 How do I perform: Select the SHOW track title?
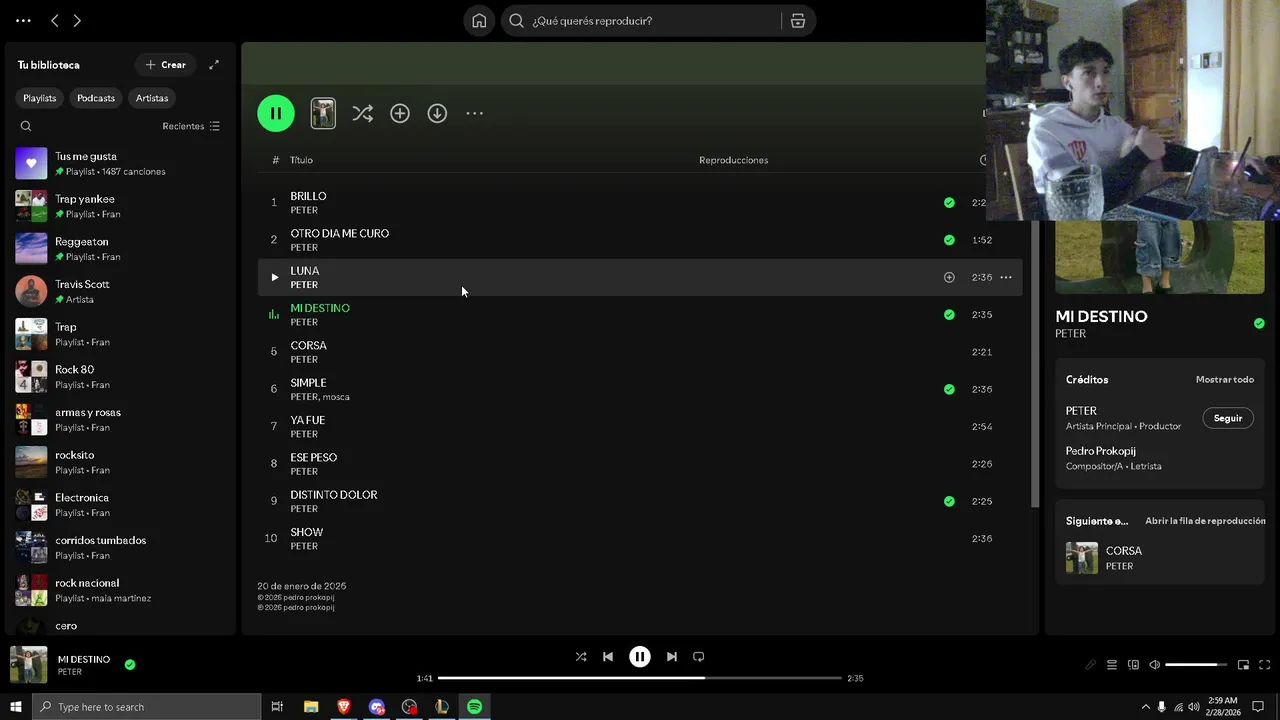[x=307, y=533]
